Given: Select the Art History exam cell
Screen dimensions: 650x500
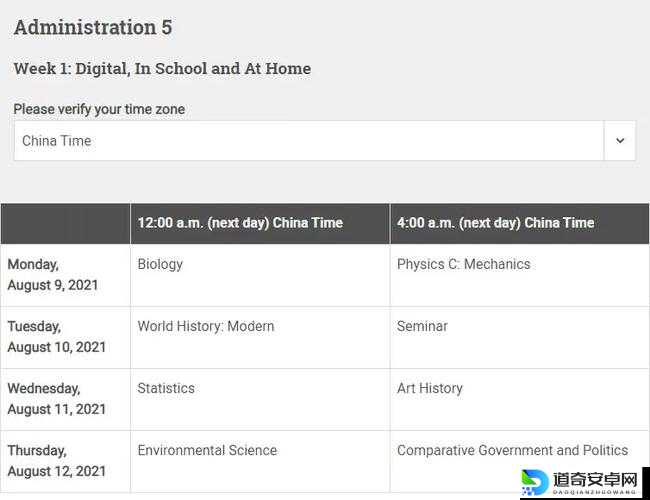Looking at the screenshot, I should (430, 388).
